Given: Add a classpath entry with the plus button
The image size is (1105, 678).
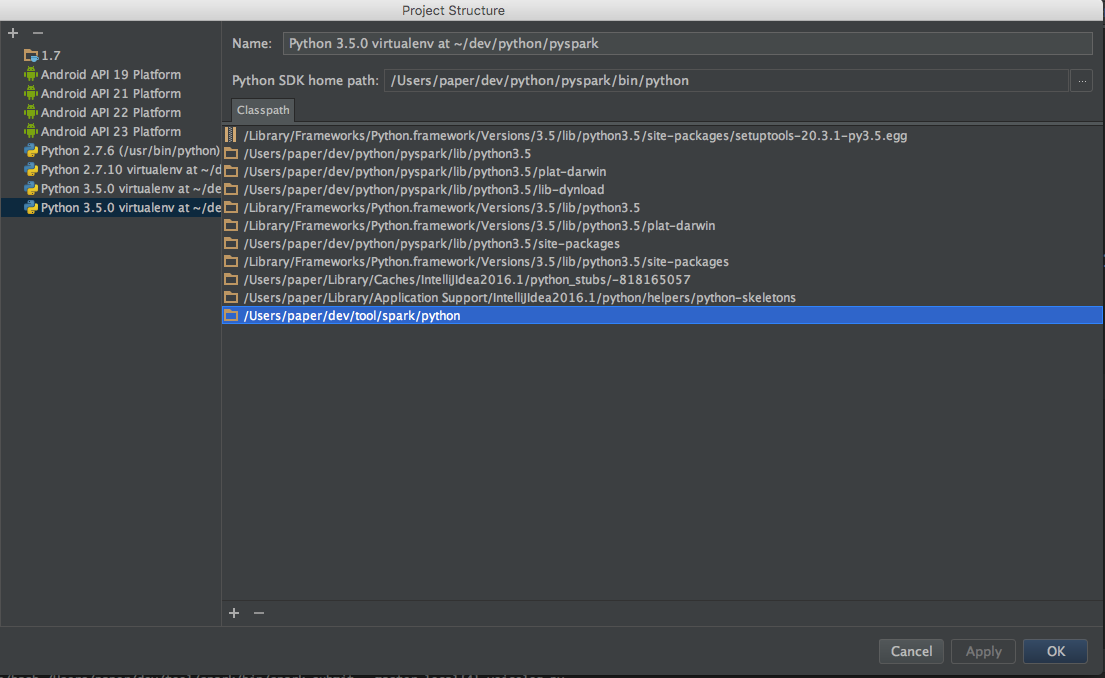Looking at the screenshot, I should 234,613.
